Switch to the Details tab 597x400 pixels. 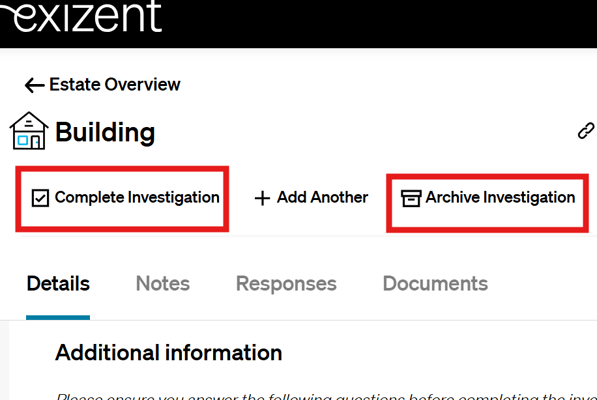pyautogui.click(x=58, y=284)
